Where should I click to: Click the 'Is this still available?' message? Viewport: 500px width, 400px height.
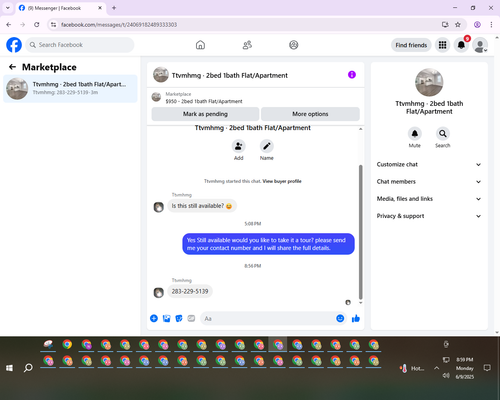(202, 206)
